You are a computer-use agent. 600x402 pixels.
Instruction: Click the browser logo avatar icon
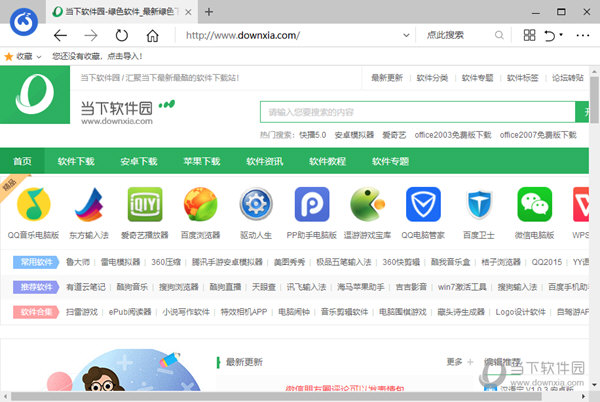pyautogui.click(x=24, y=22)
